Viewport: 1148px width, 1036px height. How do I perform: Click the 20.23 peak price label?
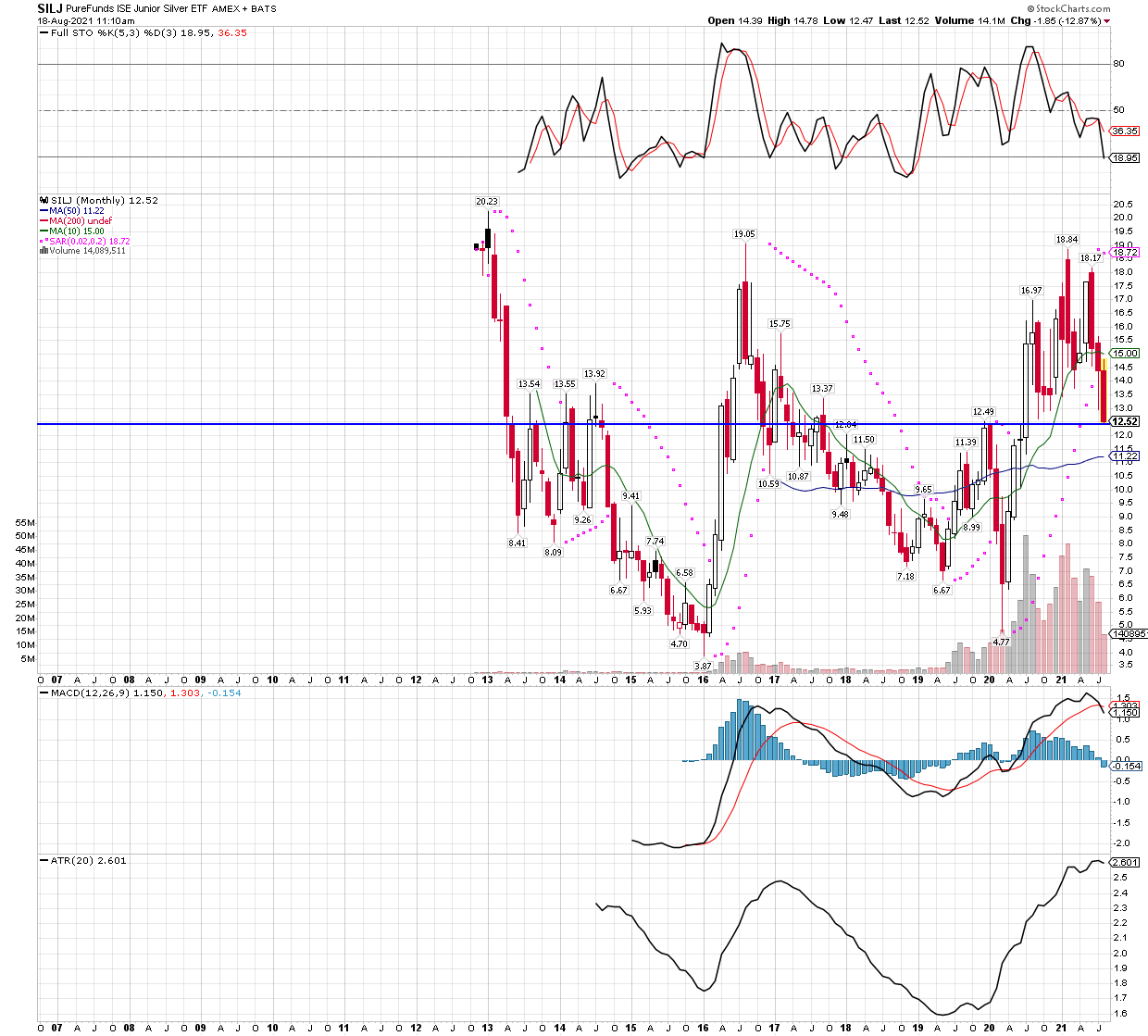click(486, 201)
